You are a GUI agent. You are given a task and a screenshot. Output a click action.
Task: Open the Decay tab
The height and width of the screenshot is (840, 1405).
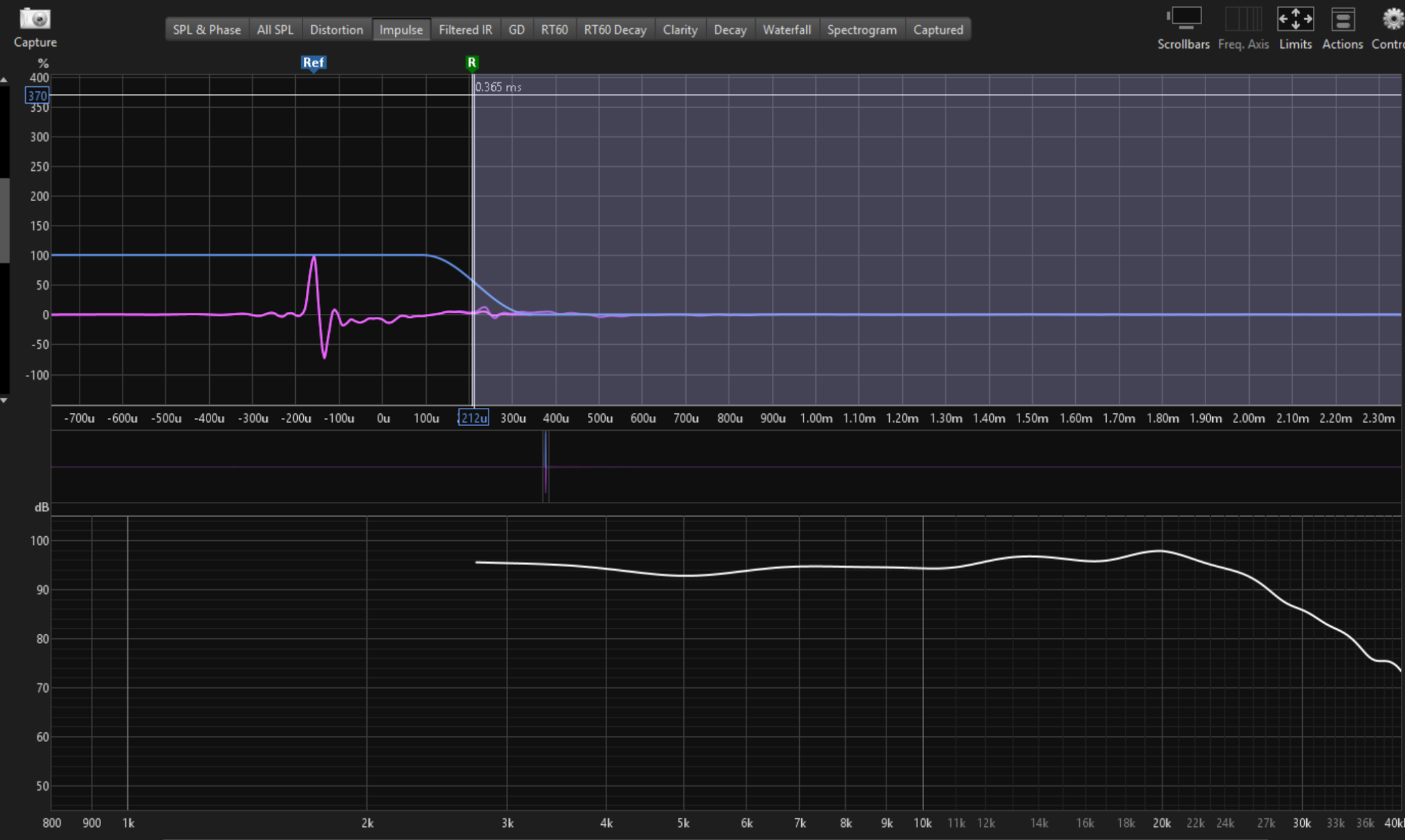click(x=730, y=29)
